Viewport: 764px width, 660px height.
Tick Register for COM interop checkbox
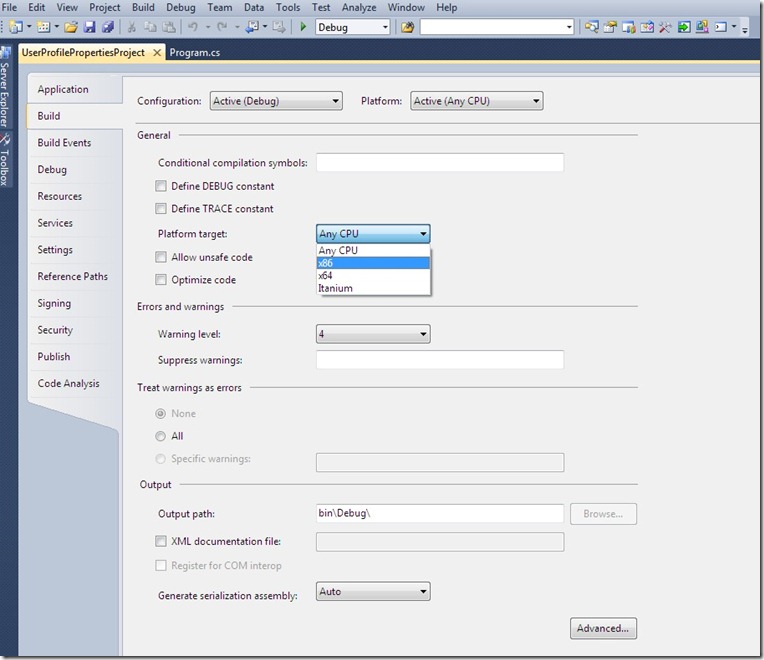pyautogui.click(x=160, y=566)
